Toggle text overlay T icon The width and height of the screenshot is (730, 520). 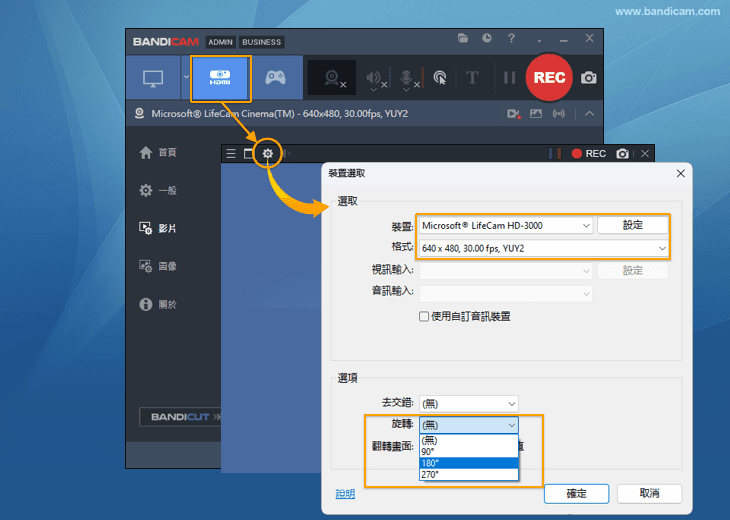coord(472,78)
